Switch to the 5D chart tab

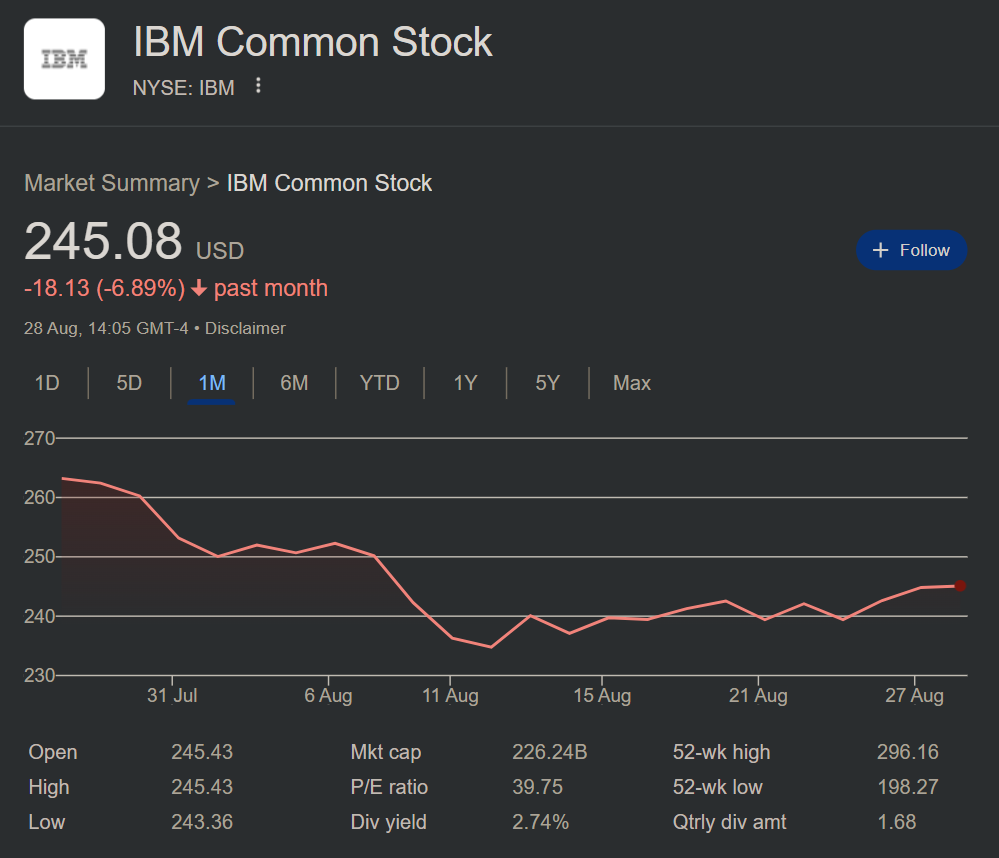coord(129,383)
